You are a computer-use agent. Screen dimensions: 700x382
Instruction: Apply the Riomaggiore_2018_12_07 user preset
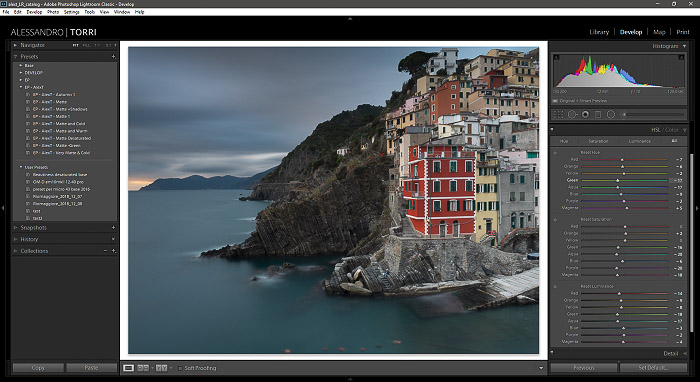click(57, 196)
